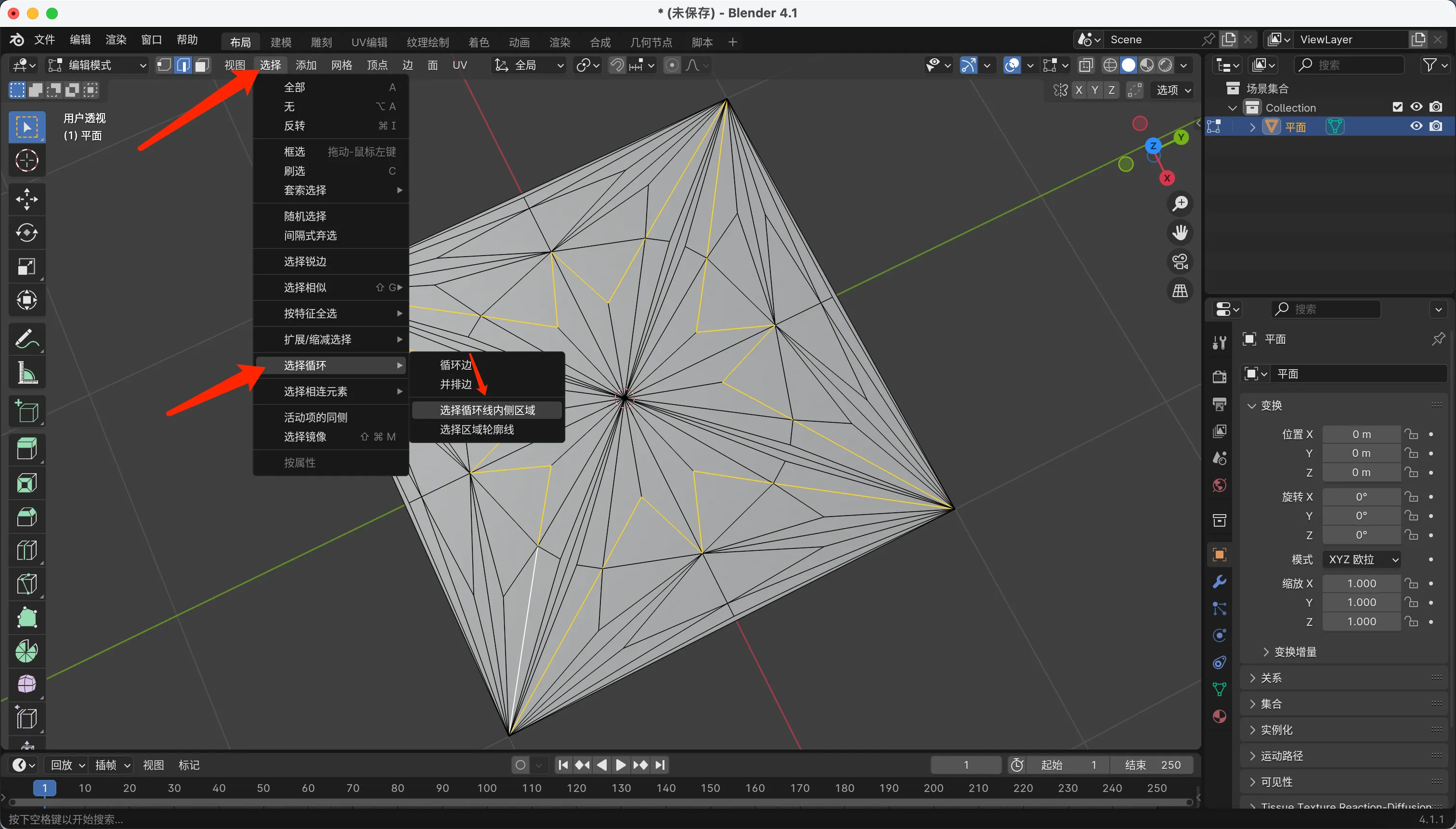
Task: Activate the 3D Cursor tool
Action: (x=27, y=161)
